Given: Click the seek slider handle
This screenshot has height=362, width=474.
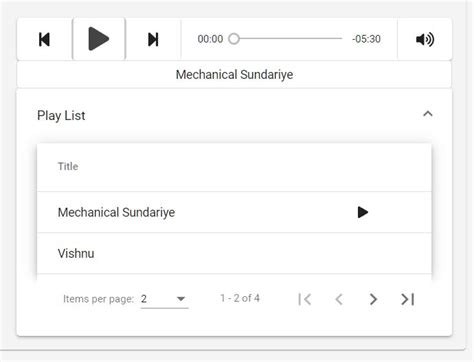Looking at the screenshot, I should 234,39.
